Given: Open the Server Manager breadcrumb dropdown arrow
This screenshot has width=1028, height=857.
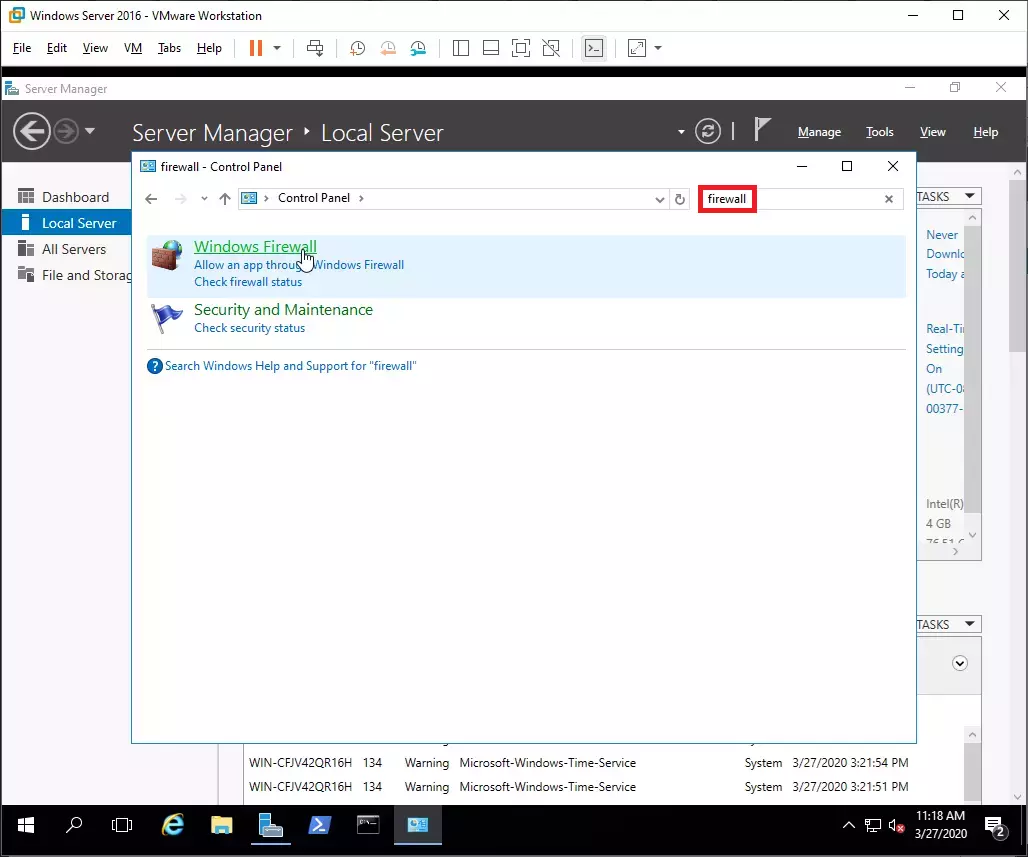Looking at the screenshot, I should 681,132.
